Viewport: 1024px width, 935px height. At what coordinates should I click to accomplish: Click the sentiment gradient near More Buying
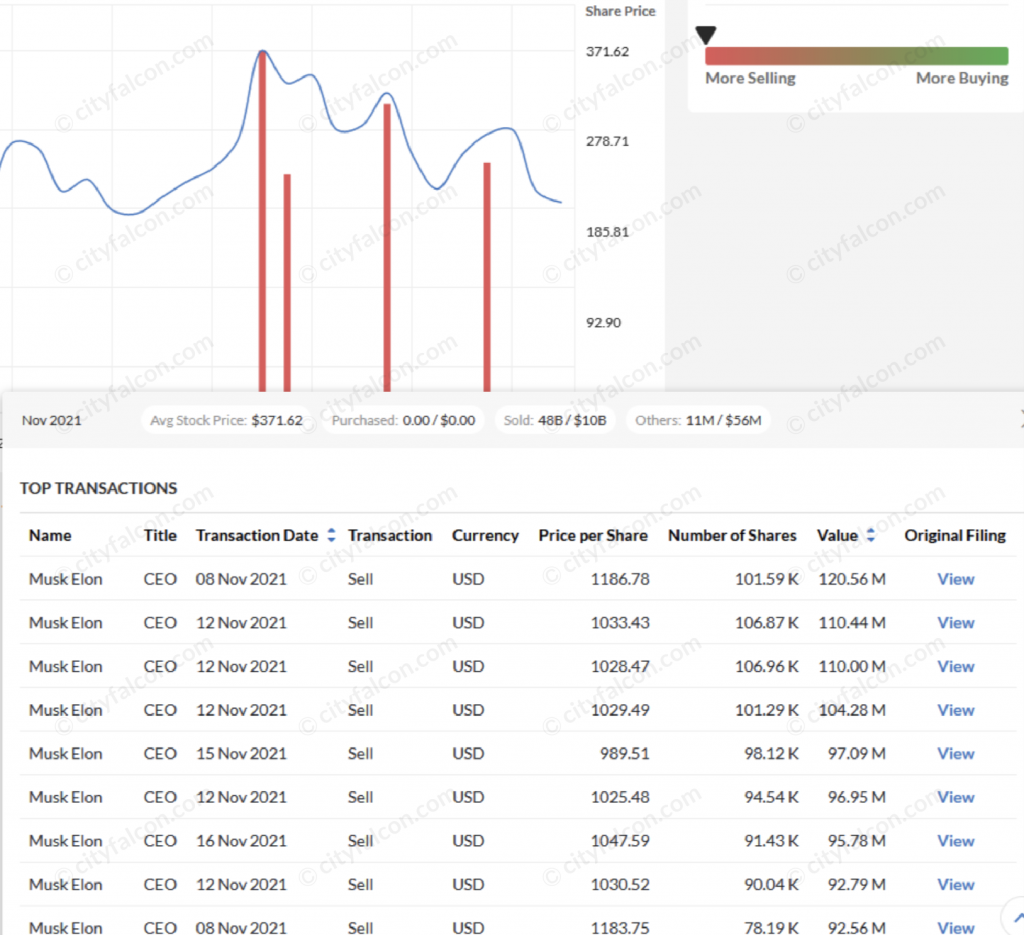tap(960, 55)
